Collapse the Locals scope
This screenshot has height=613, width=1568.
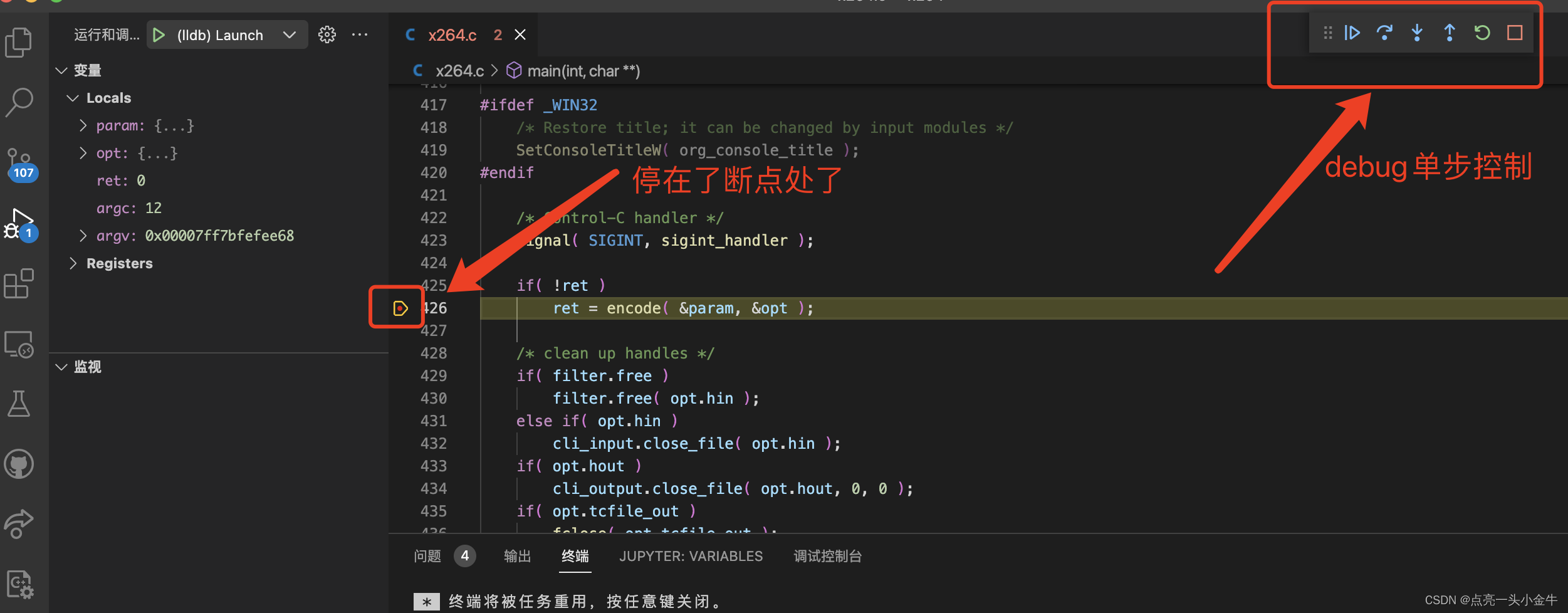(73, 98)
